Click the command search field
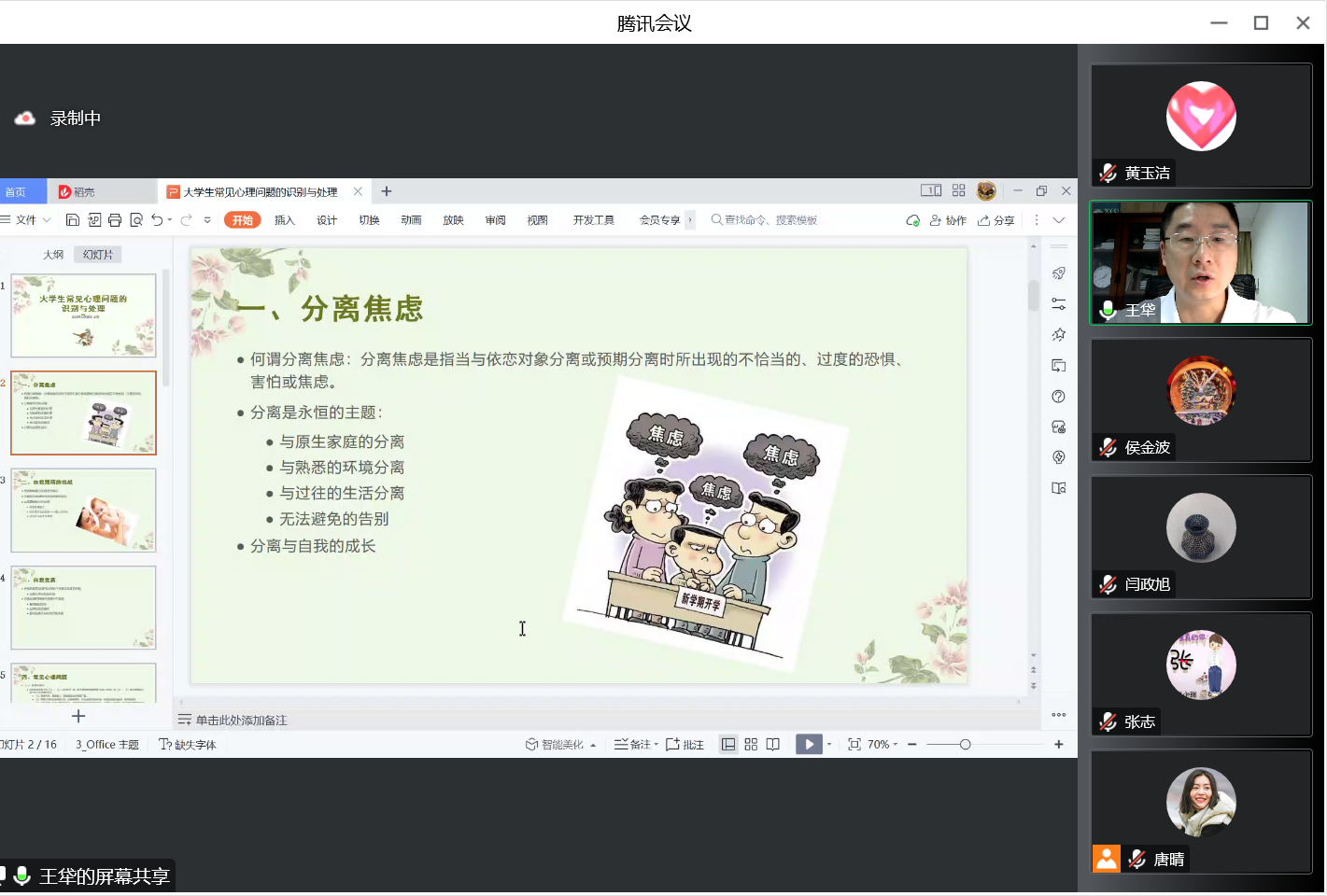Screen dimensions: 1327x896 point(764,220)
